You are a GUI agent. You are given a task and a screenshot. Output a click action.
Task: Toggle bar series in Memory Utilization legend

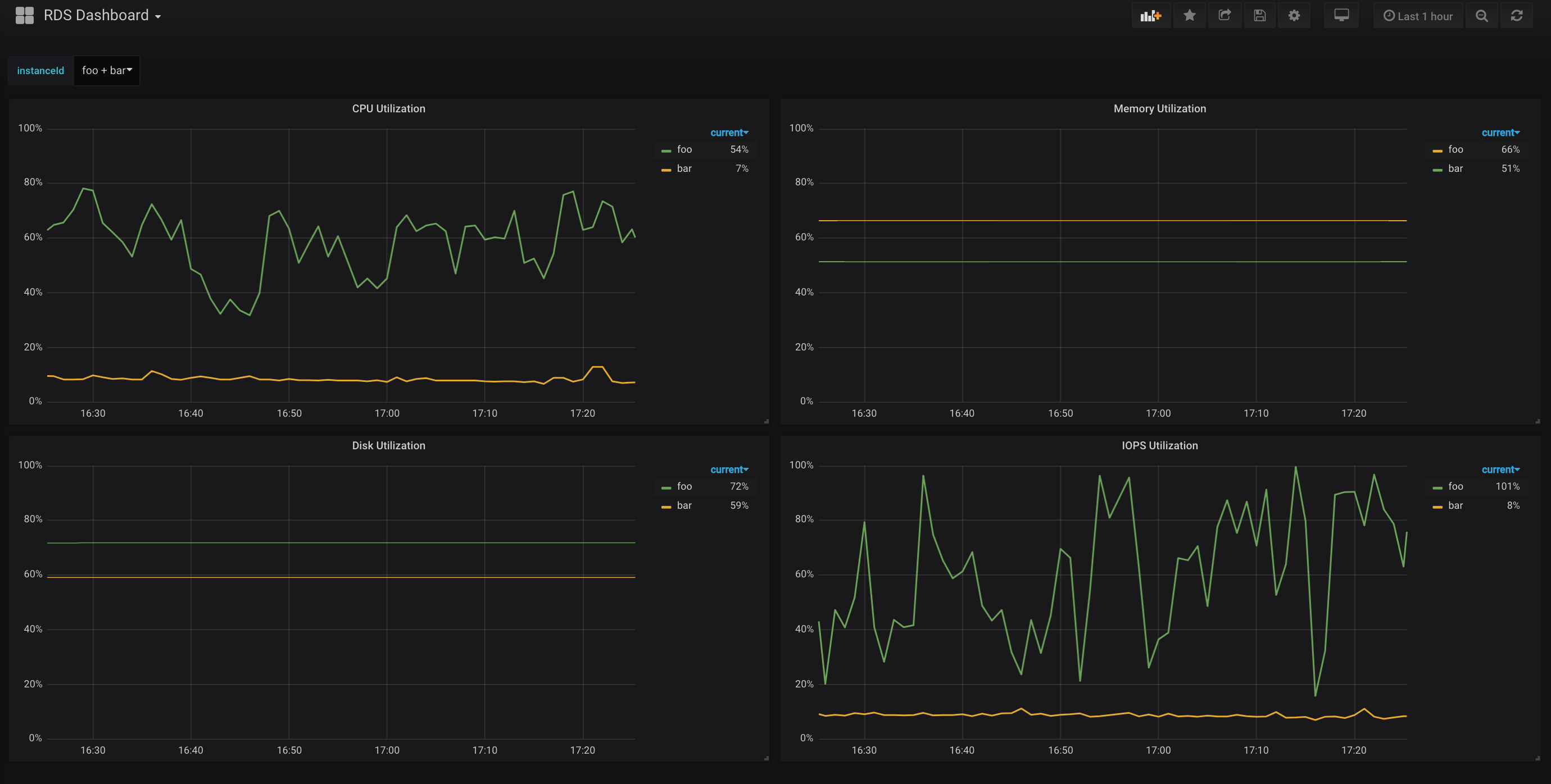1455,168
